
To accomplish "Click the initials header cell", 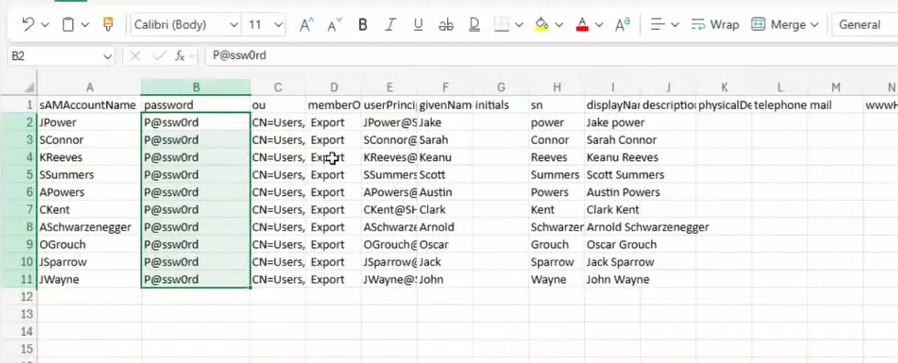I will click(x=501, y=105).
